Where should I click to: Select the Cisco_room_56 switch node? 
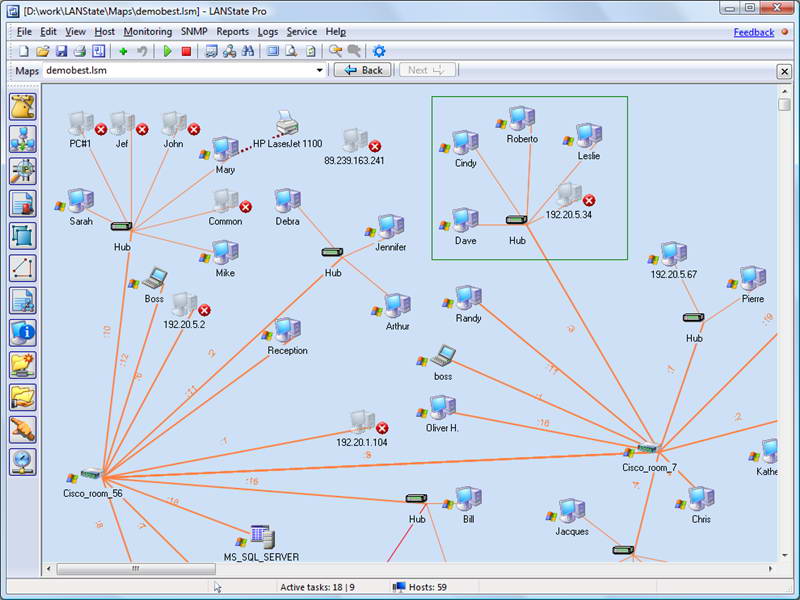[90, 473]
